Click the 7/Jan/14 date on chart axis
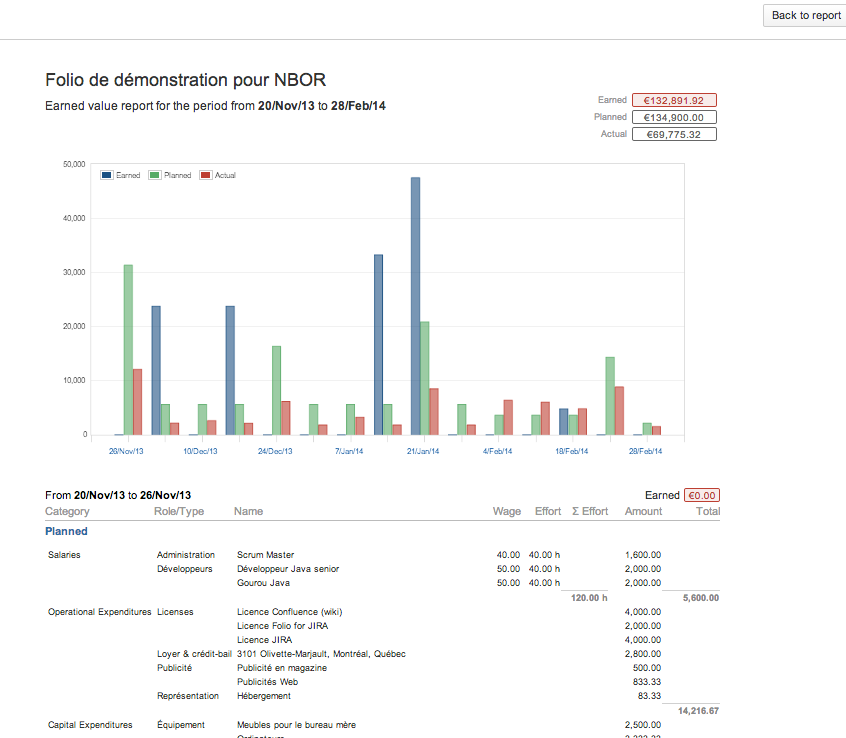Screen dimensions: 846x738 tap(349, 451)
